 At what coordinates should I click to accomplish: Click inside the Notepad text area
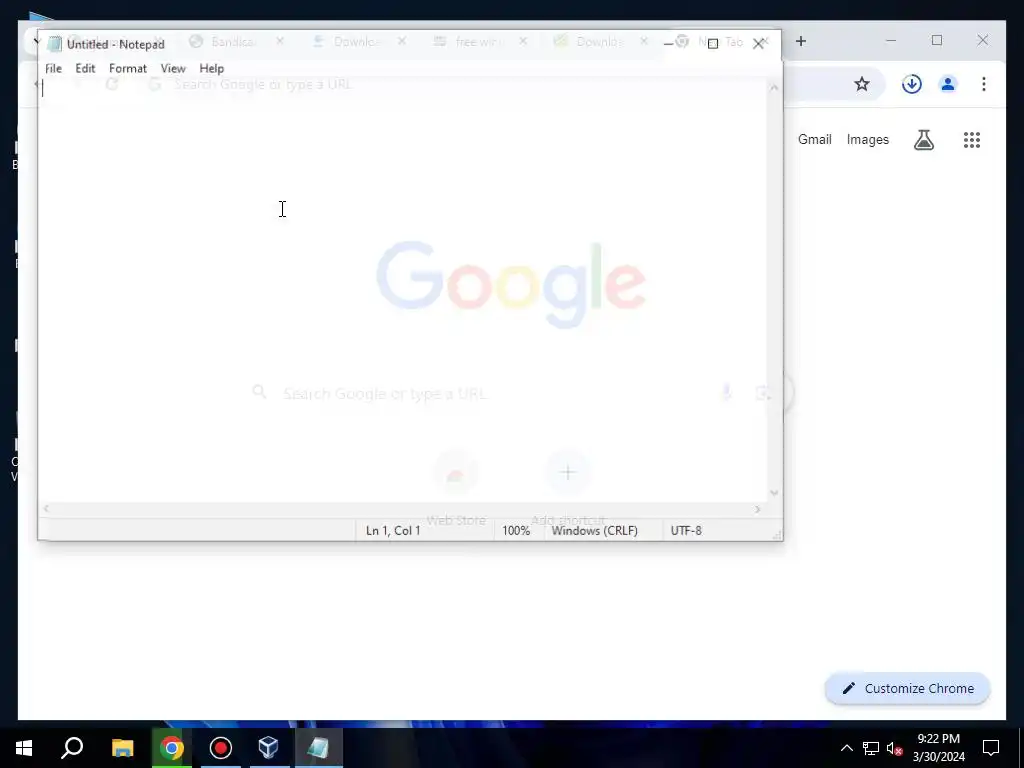[402, 289]
